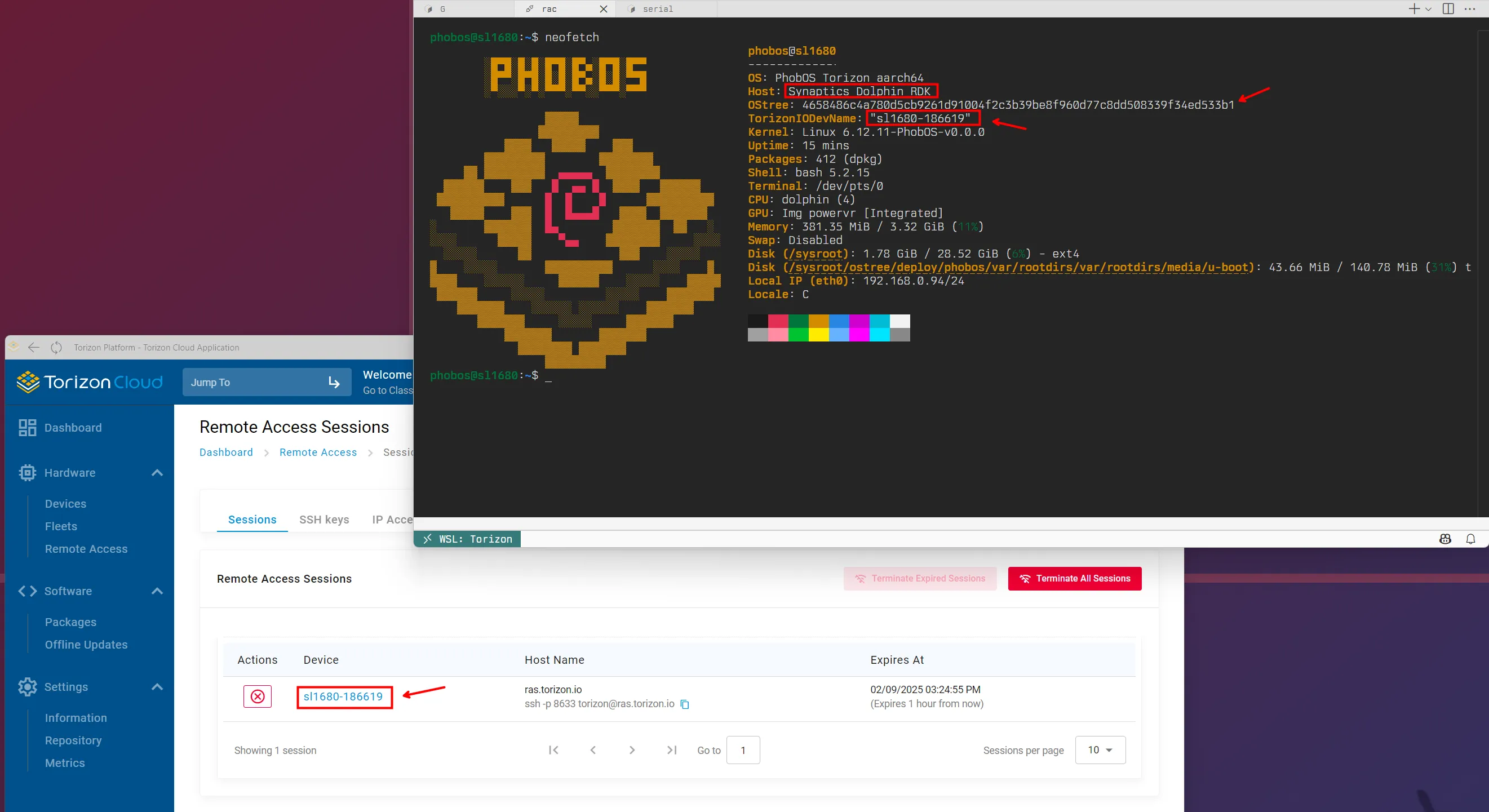Click the Jump To input field
Image resolution: width=1489 pixels, height=812 pixels.
click(267, 382)
